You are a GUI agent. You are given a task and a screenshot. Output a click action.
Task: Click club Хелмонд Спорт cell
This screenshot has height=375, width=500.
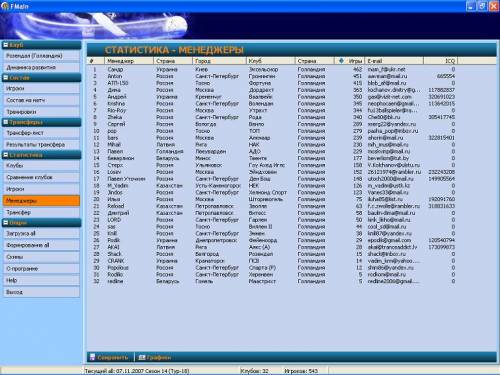tap(268, 192)
